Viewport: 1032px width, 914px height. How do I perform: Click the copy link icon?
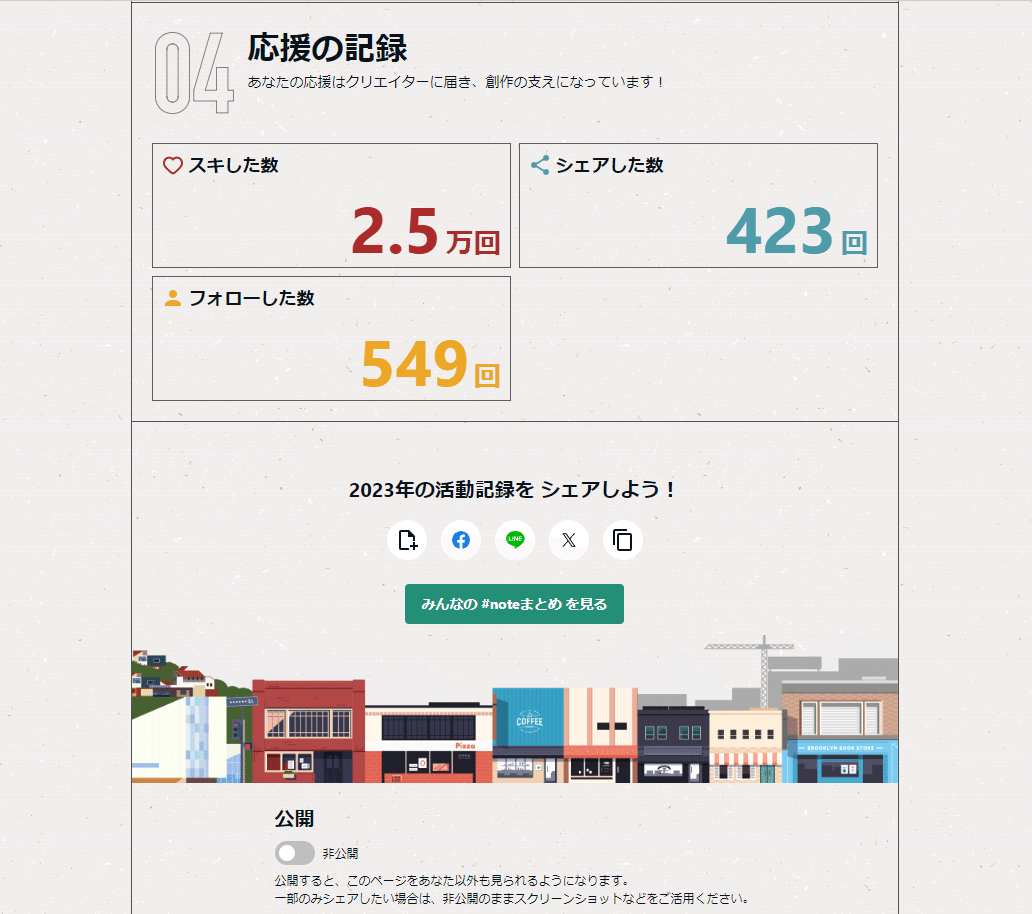[623, 540]
